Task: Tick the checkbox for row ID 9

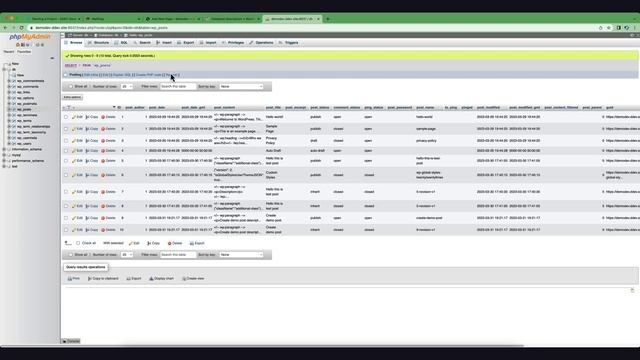Action: (x=66, y=218)
